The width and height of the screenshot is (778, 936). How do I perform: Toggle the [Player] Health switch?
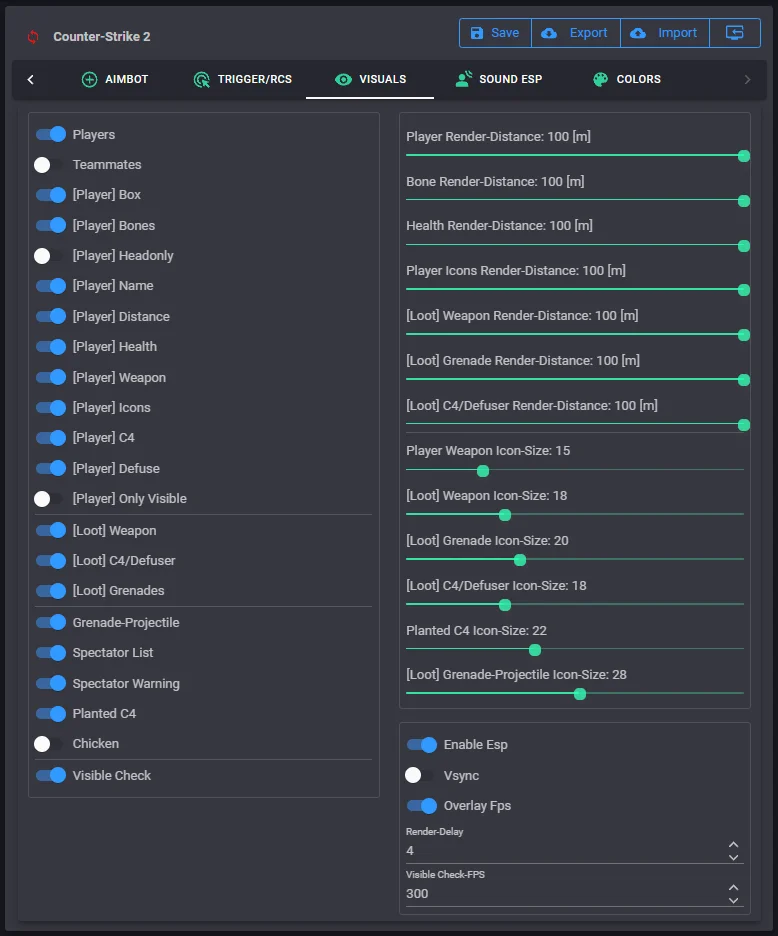click(x=51, y=347)
